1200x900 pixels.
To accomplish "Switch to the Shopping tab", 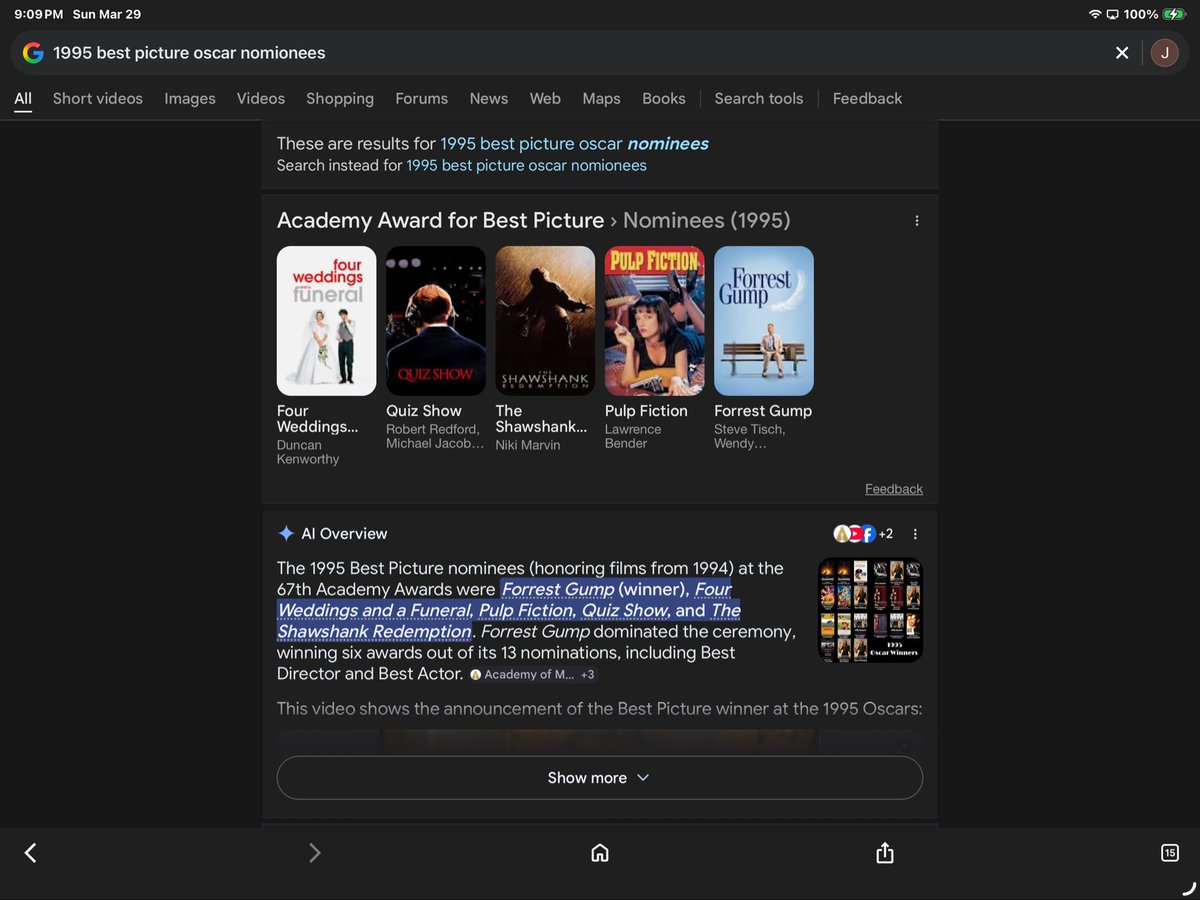I will [x=340, y=99].
